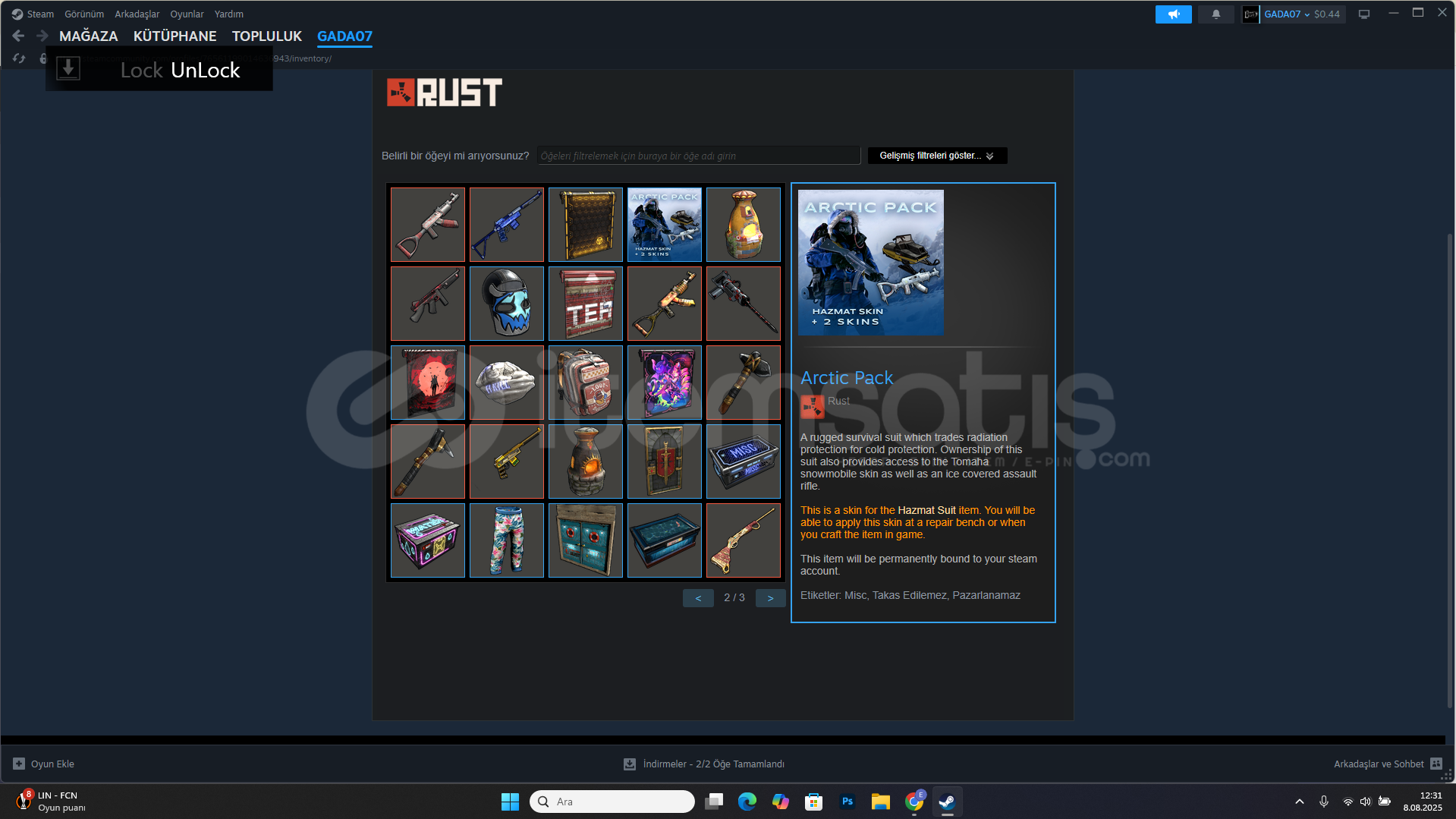Click the large Arctic Pack preview image
The height and width of the screenshot is (819, 1456).
[871, 263]
